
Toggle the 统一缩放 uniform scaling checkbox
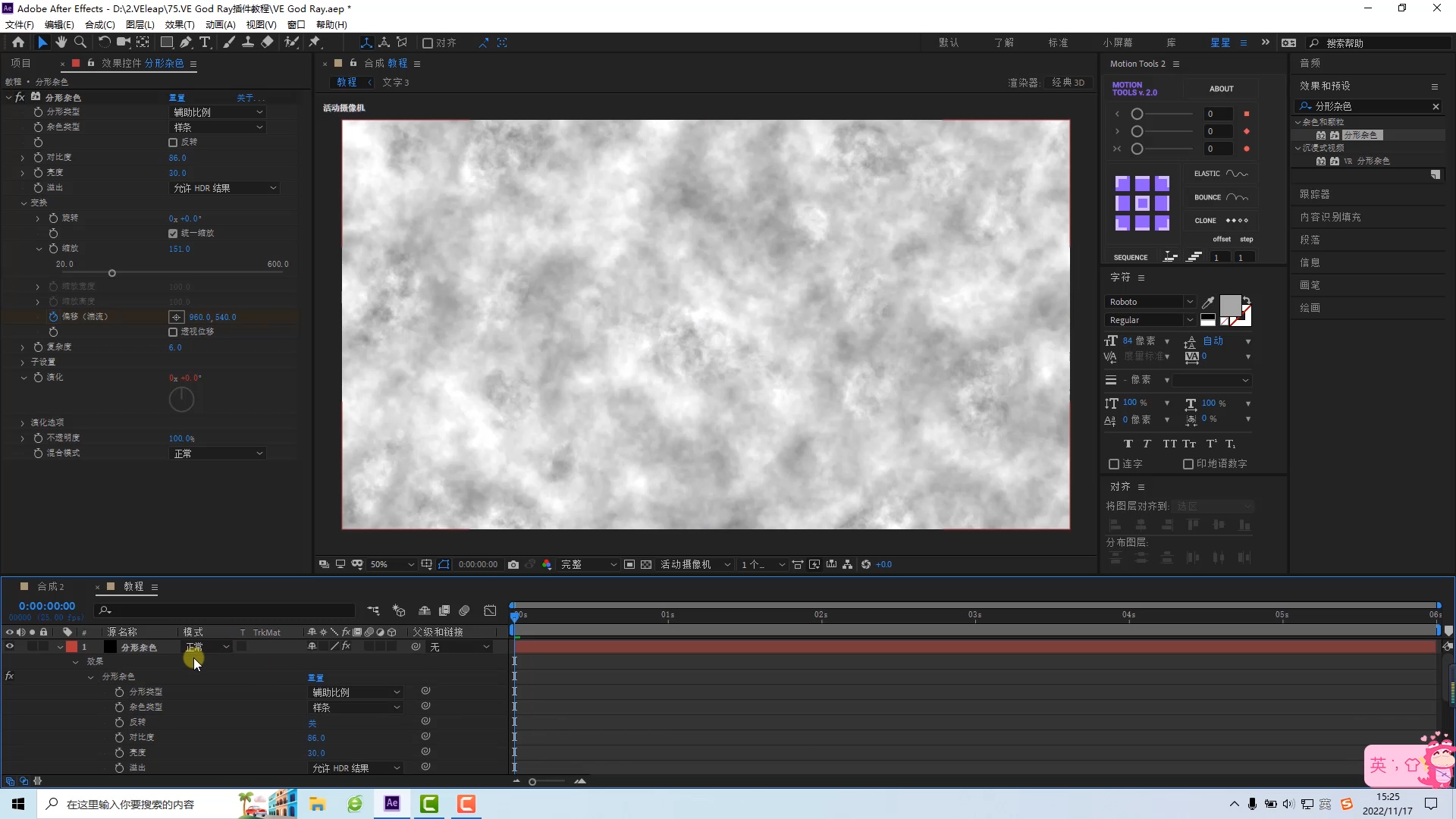tap(173, 234)
